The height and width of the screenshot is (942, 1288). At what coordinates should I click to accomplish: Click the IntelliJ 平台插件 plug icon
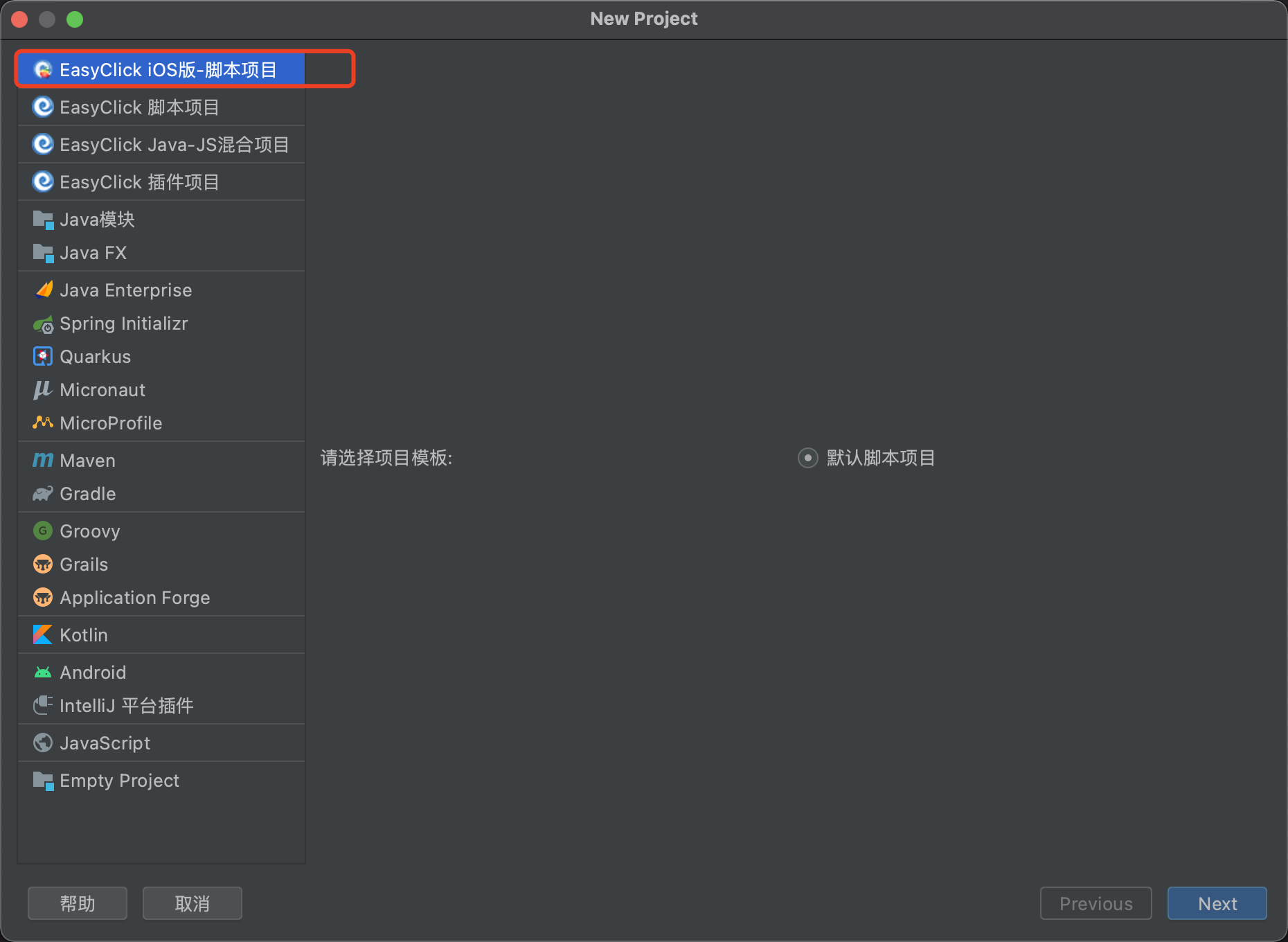pyautogui.click(x=43, y=705)
